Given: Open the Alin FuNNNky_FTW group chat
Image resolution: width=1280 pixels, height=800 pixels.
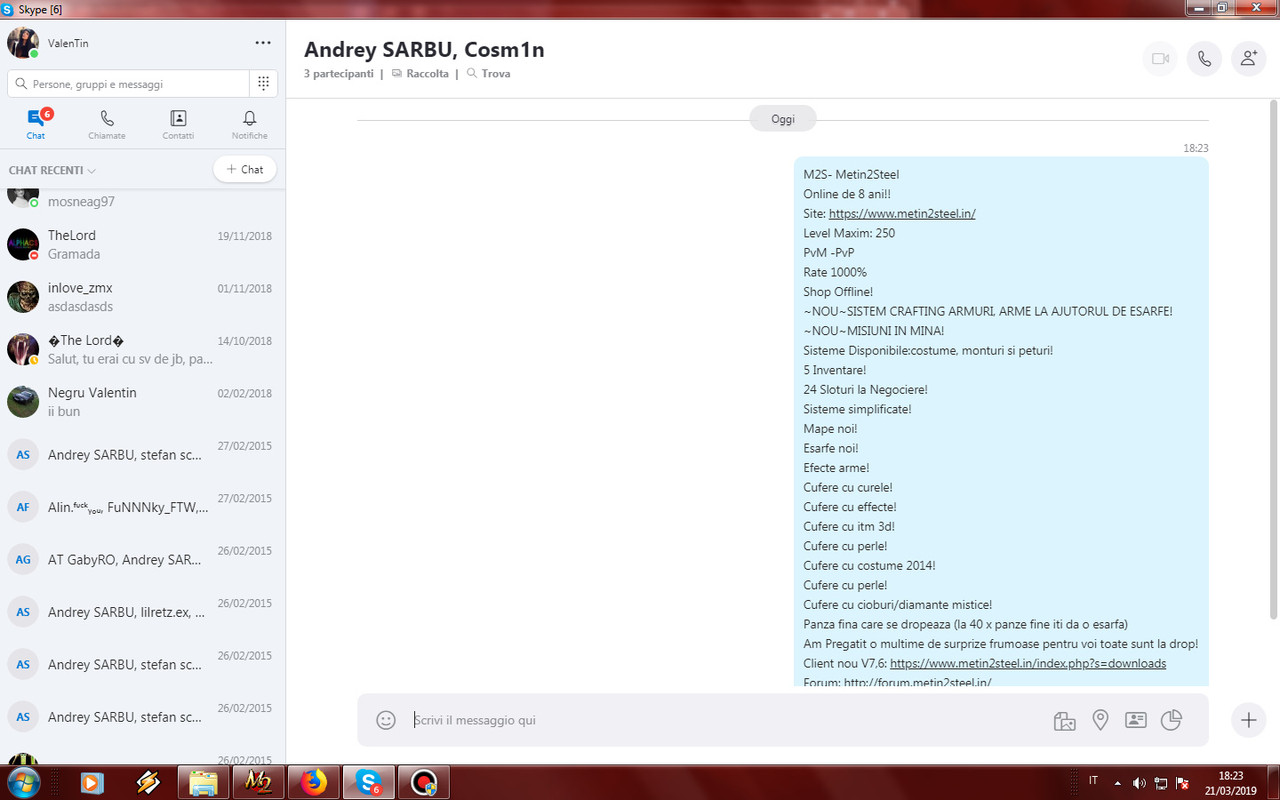Looking at the screenshot, I should click(x=143, y=507).
